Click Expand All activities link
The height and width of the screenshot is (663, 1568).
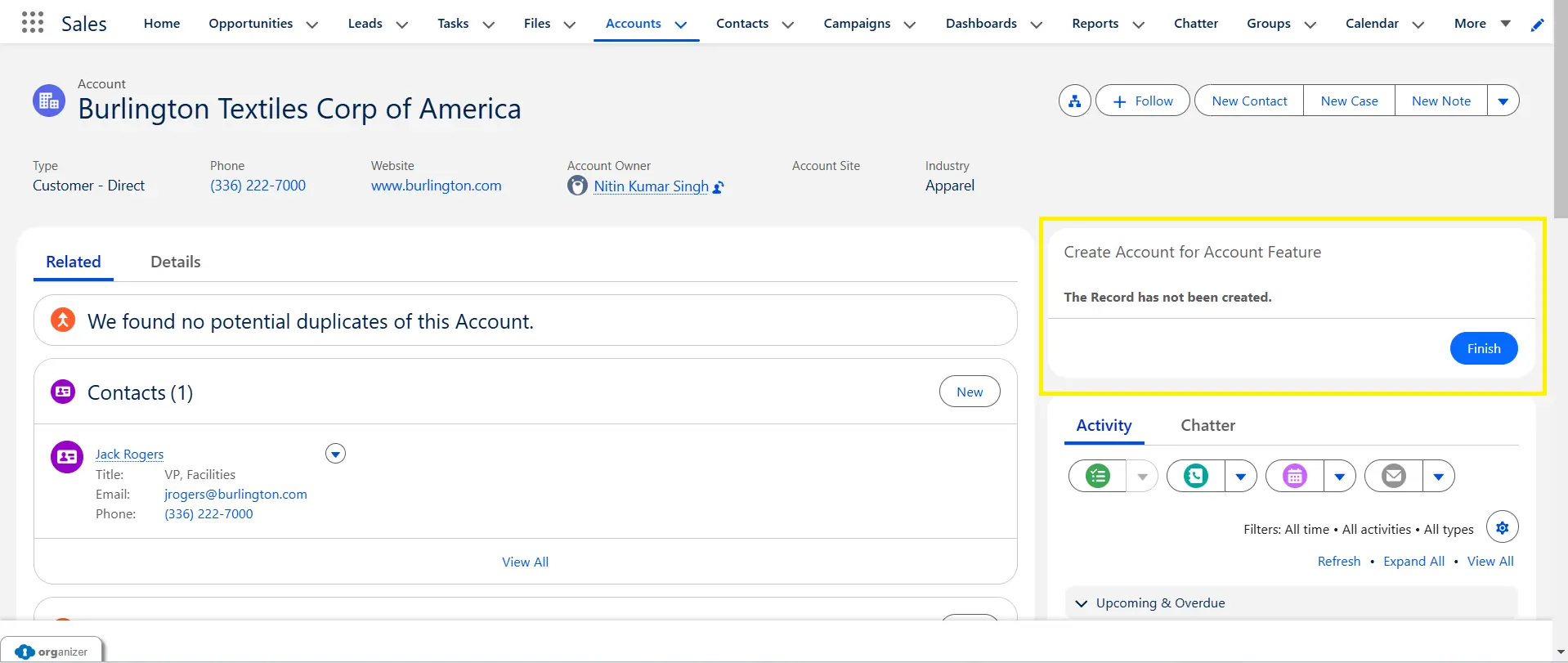coord(1413,562)
